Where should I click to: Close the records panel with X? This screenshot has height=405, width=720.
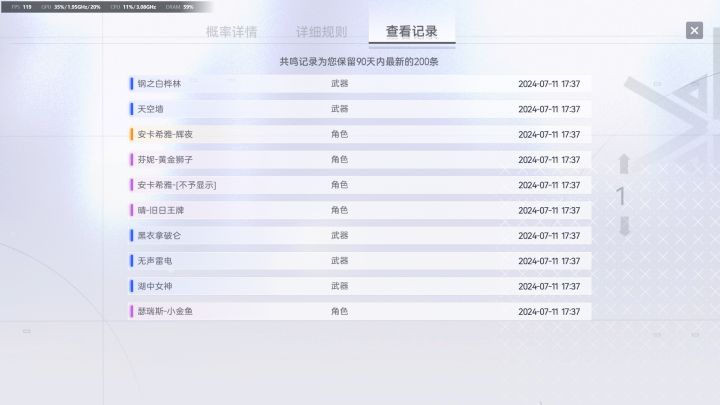(694, 30)
